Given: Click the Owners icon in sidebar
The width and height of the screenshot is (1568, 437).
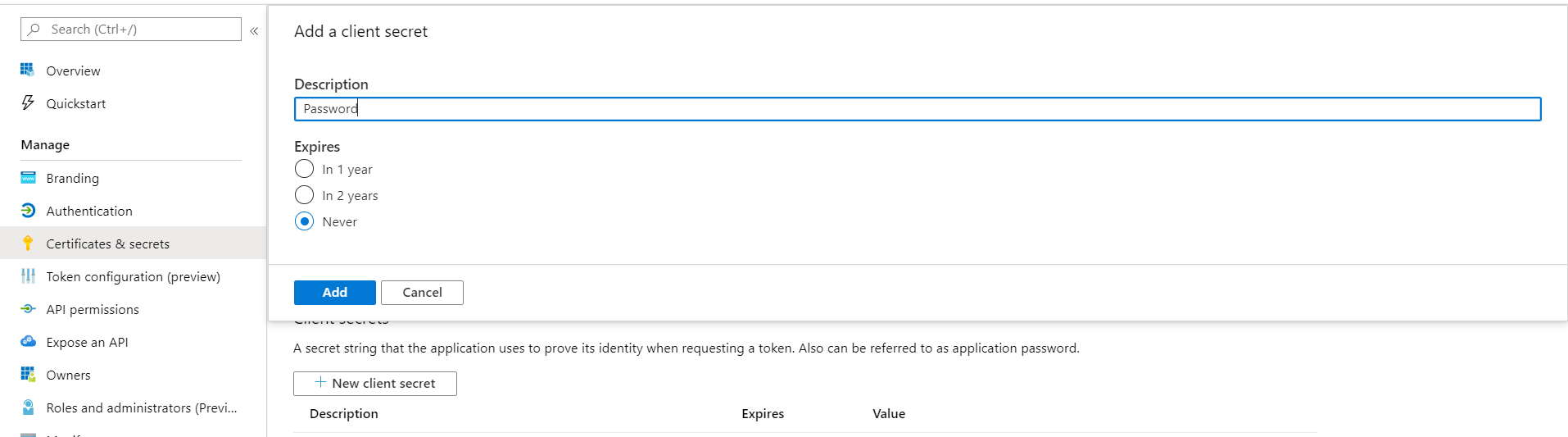Looking at the screenshot, I should click(28, 375).
